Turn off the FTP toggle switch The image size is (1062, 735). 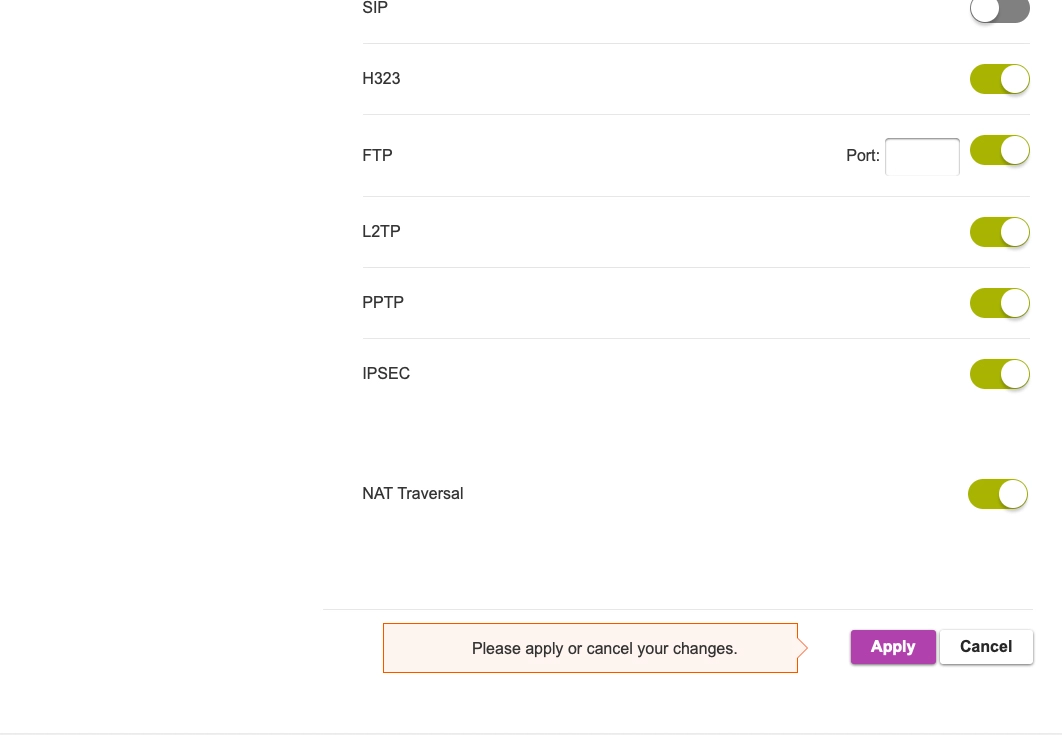(999, 150)
